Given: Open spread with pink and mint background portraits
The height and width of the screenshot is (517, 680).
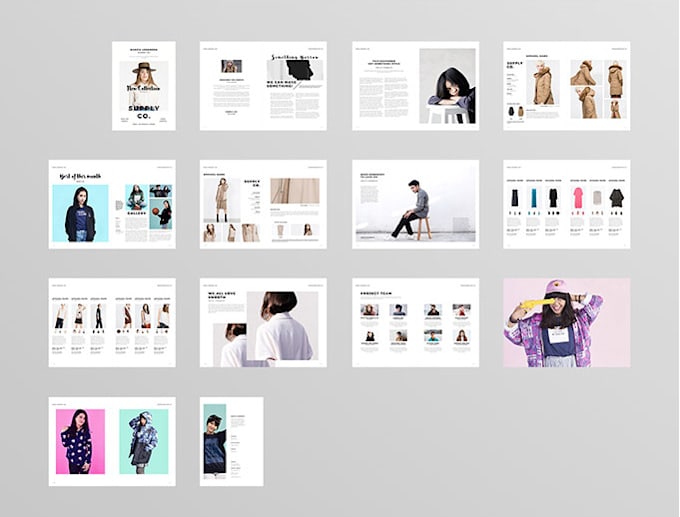Looking at the screenshot, I should click(112, 442).
